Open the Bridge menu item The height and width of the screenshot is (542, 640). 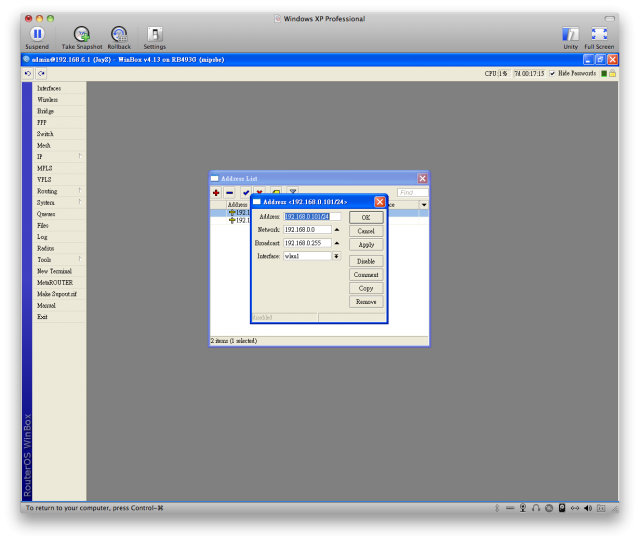[59, 111]
